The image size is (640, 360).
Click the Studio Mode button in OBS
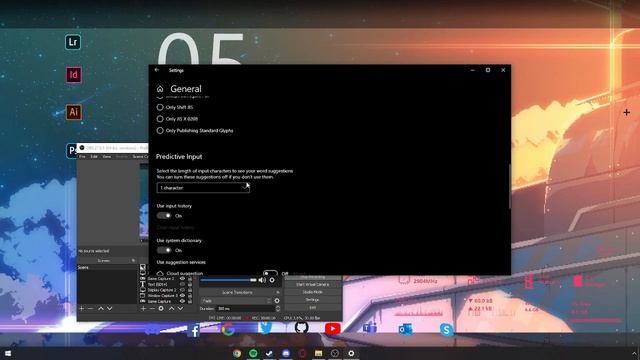[313, 292]
